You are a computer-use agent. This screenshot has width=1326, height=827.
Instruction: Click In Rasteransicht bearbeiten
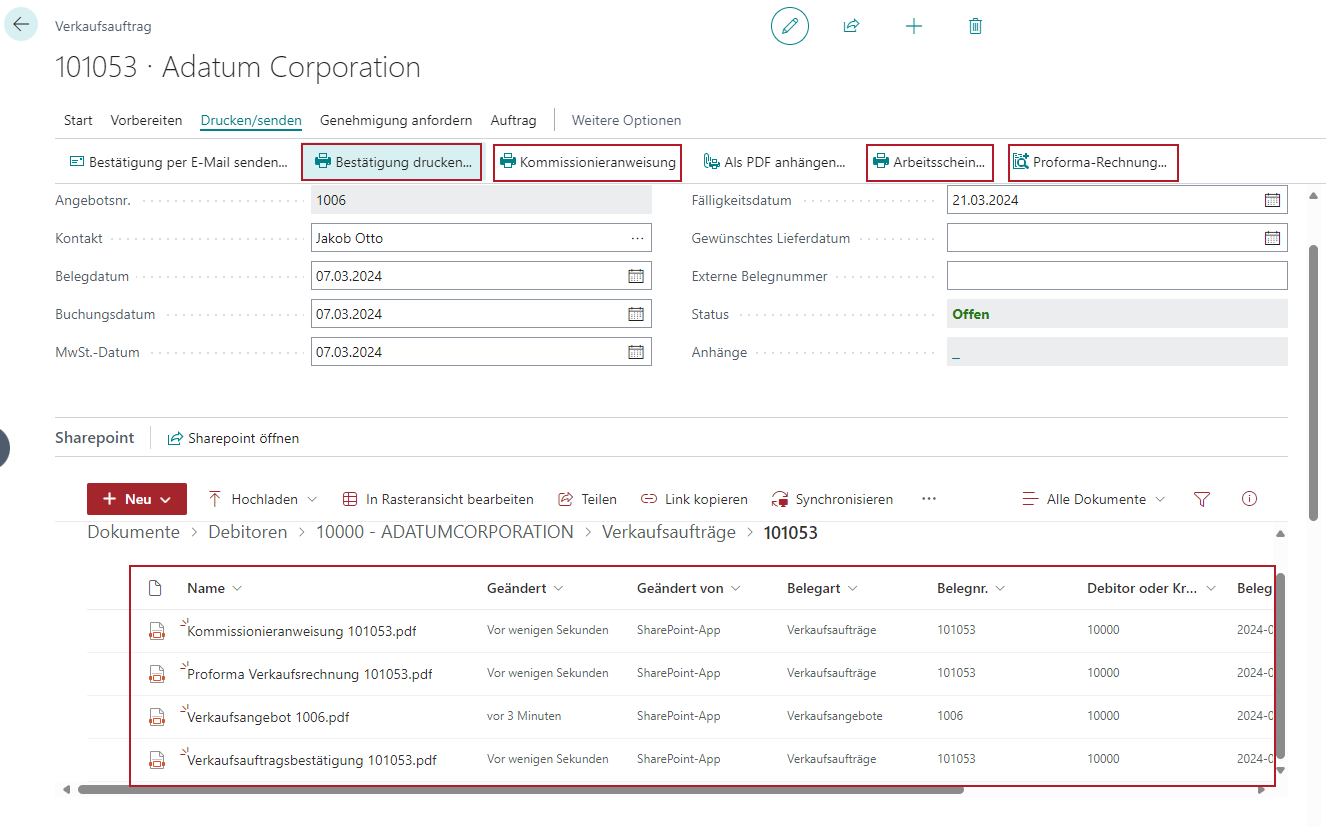tap(438, 499)
